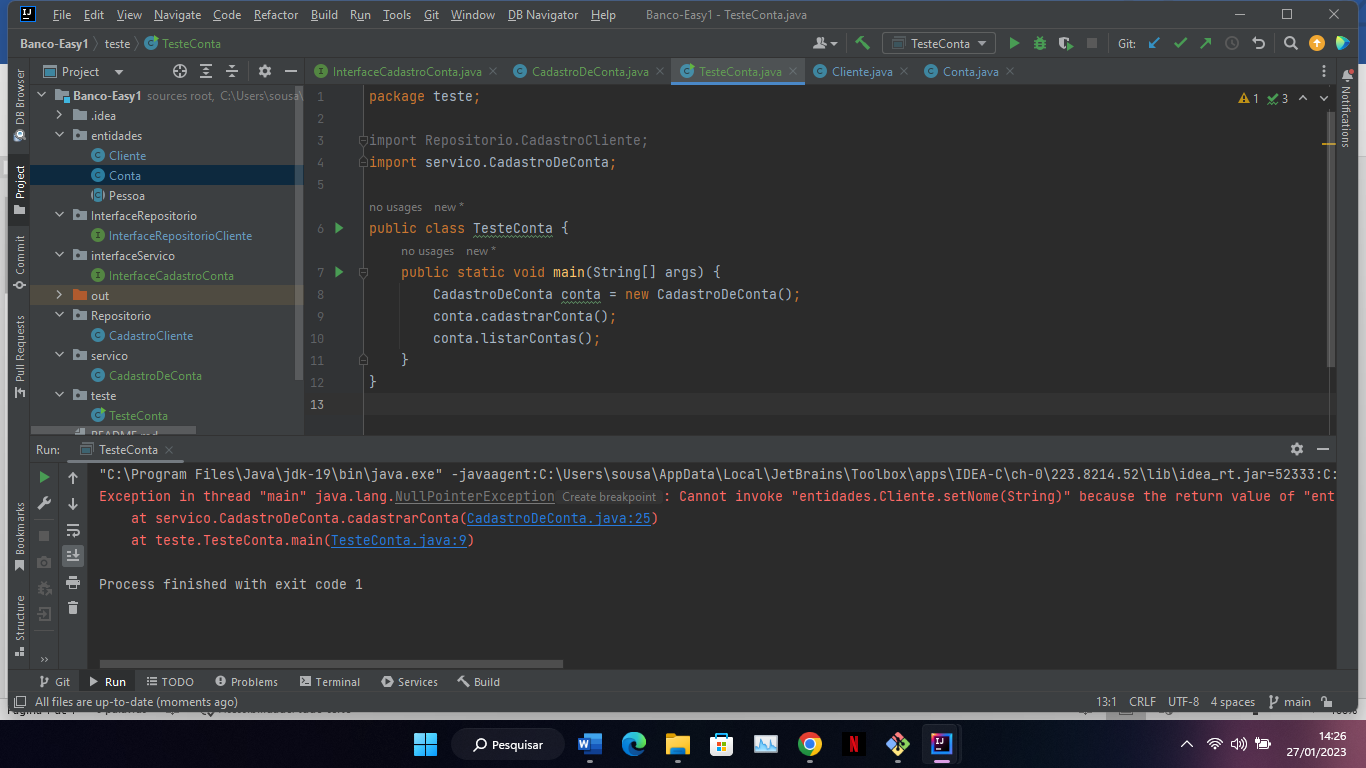Clear console with the trash icon
The image size is (1366, 768).
coord(73,608)
